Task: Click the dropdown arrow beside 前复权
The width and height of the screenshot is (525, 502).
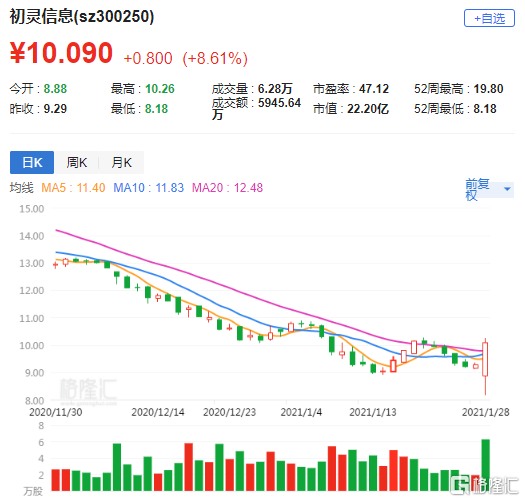Action: 507,189
